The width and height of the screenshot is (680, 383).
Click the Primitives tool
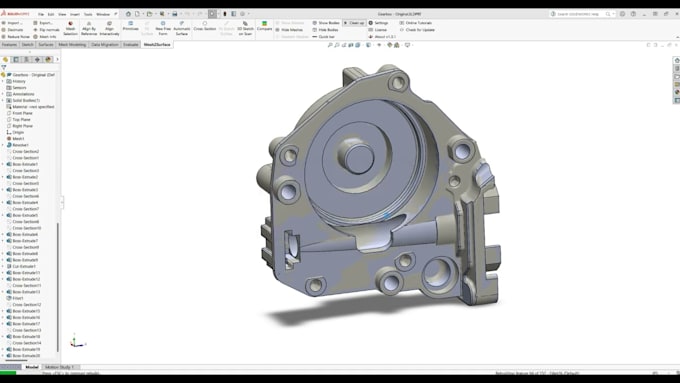(x=131, y=26)
